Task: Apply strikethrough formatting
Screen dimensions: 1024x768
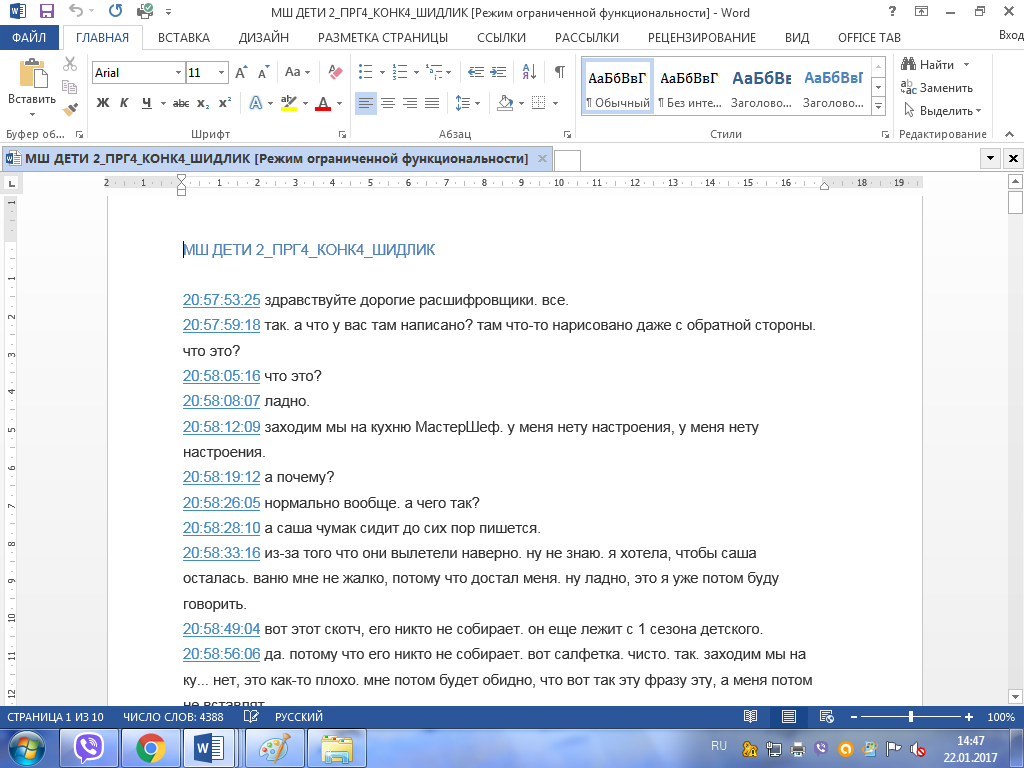Action: tap(181, 103)
